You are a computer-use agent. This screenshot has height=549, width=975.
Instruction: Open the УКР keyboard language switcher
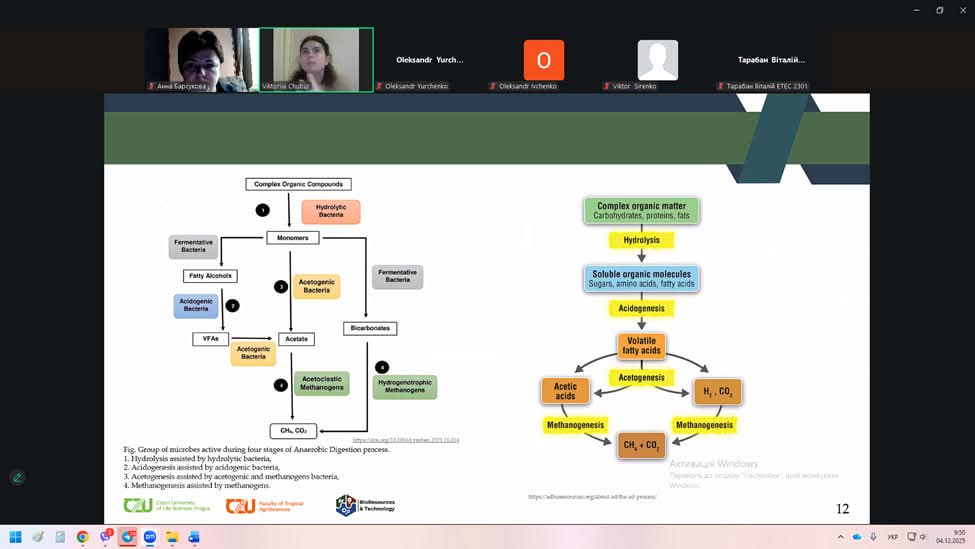tap(892, 537)
